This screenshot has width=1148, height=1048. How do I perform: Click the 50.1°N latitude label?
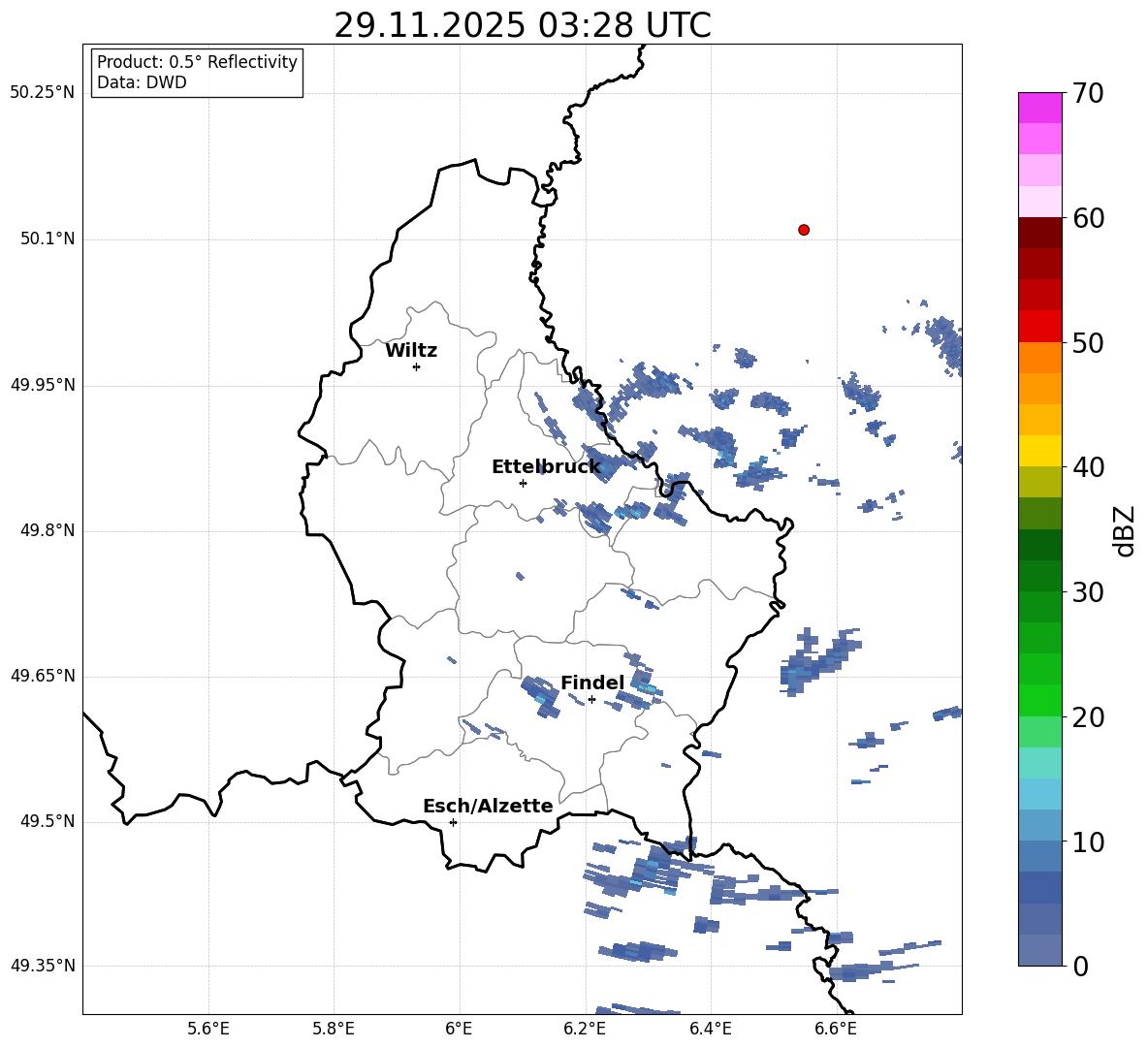tap(47, 239)
